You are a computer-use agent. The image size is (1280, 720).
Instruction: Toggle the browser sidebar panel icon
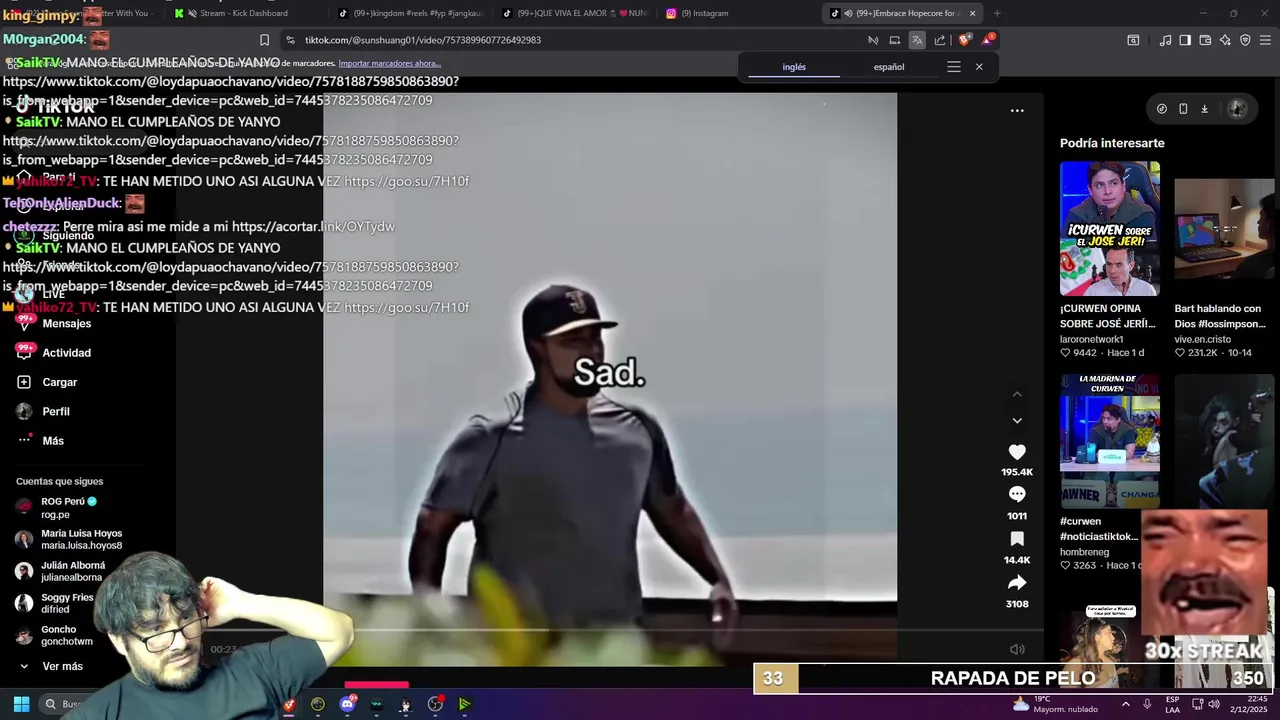click(x=1185, y=40)
